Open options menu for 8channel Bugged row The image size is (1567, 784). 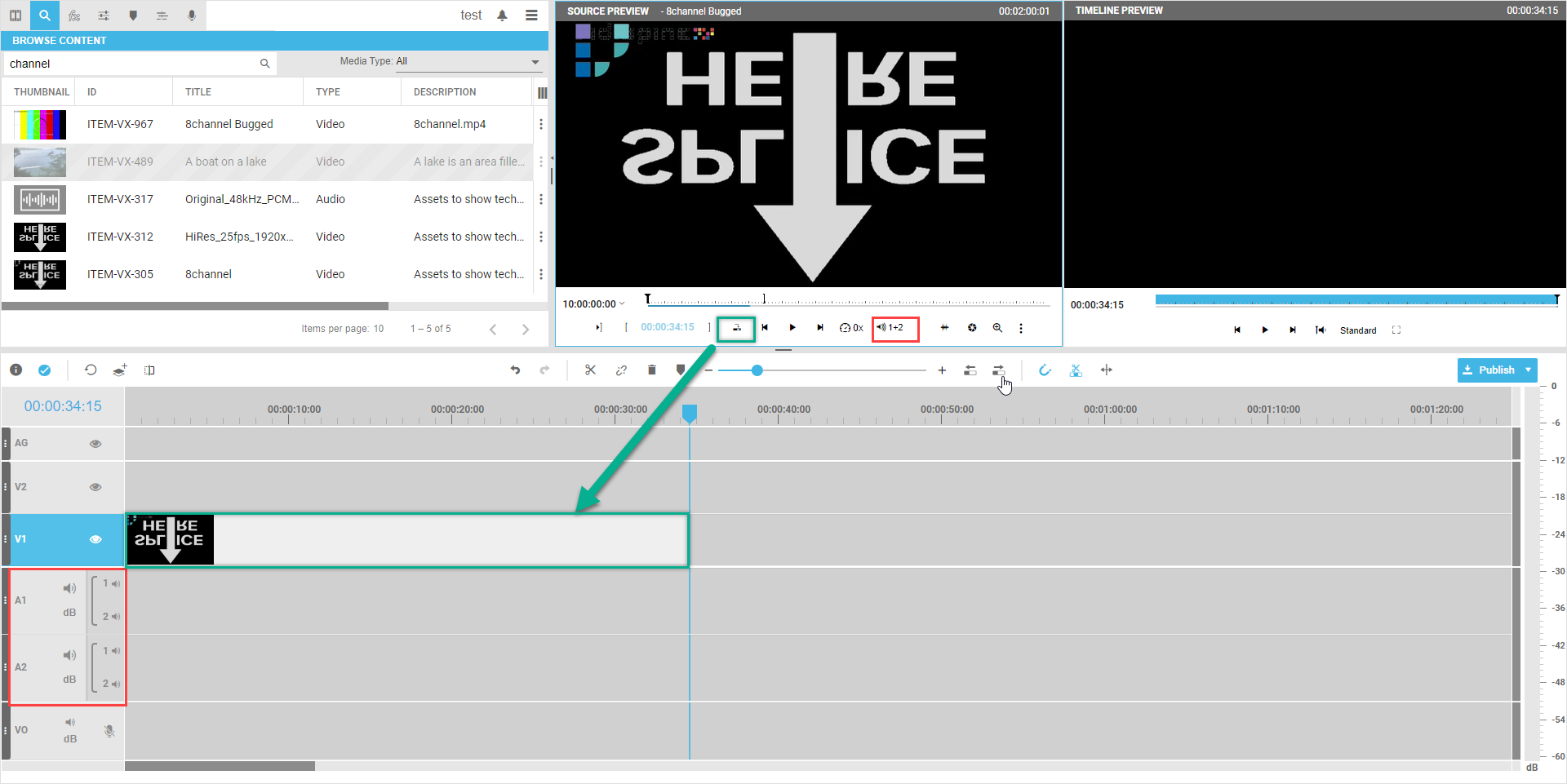pyautogui.click(x=540, y=124)
